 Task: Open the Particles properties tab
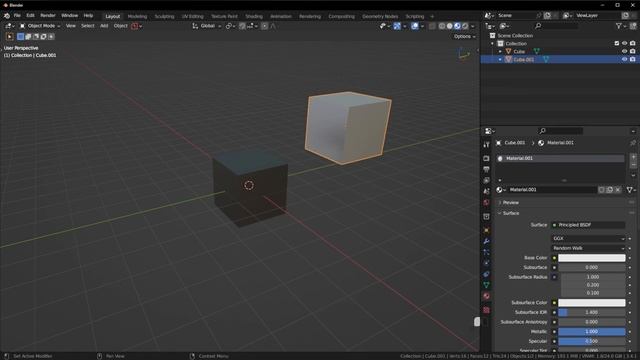click(486, 252)
